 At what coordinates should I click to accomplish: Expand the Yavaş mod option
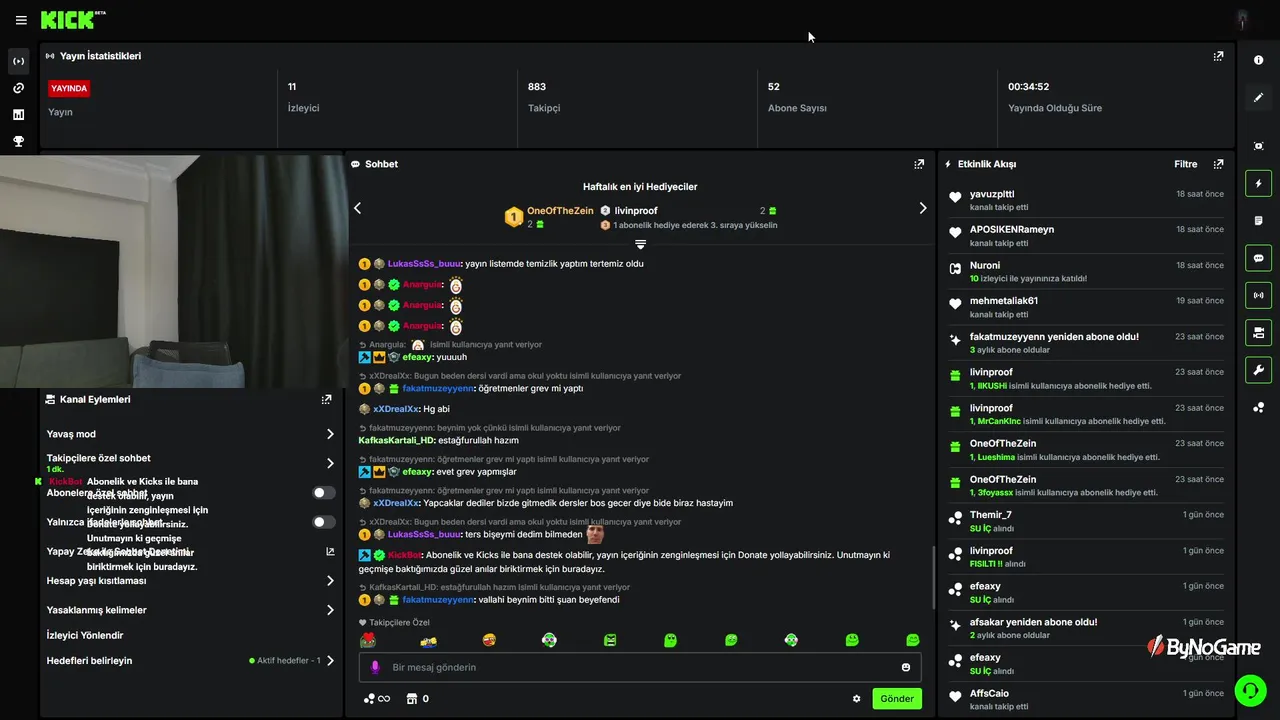pyautogui.click(x=190, y=434)
